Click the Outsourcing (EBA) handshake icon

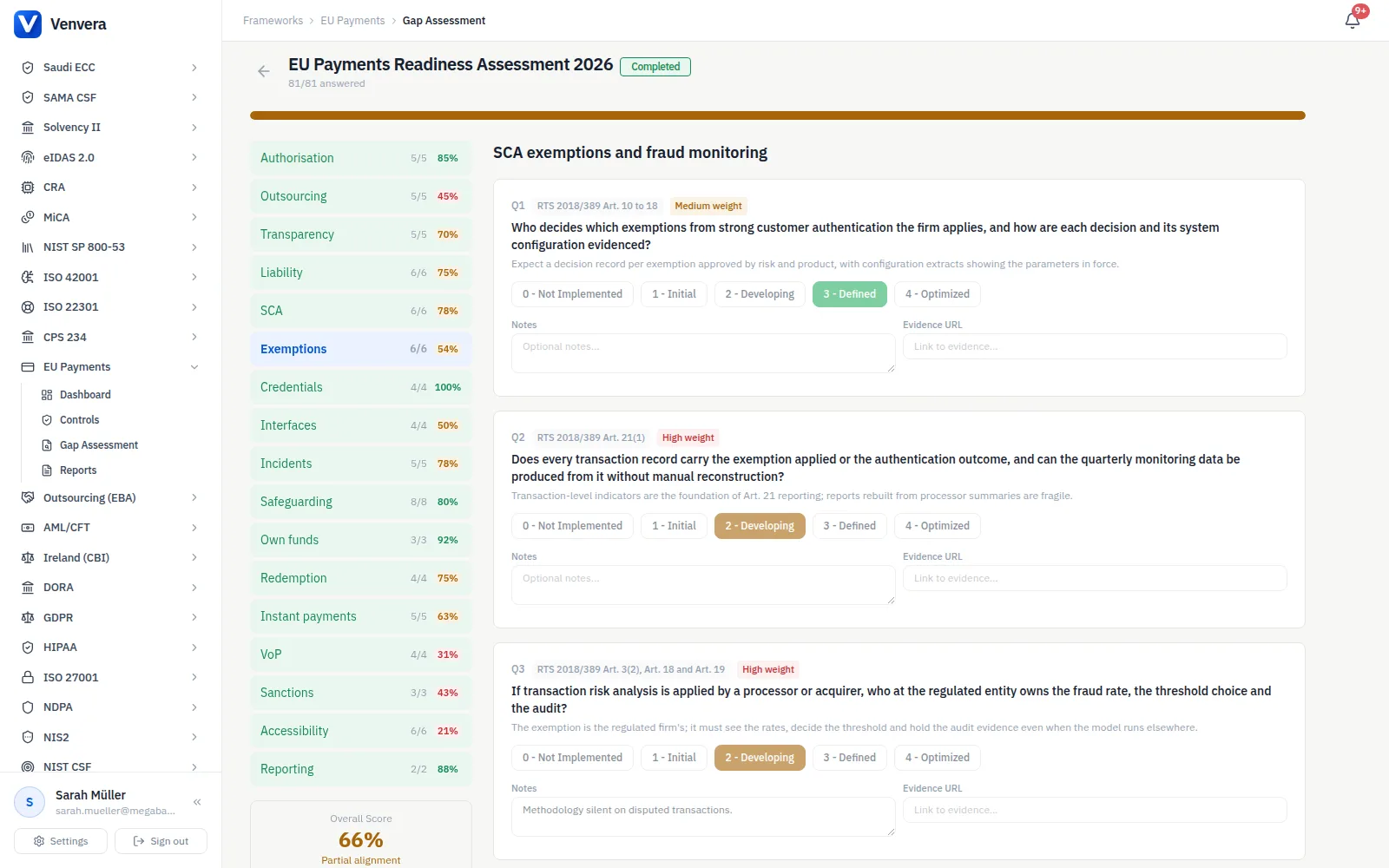tap(28, 497)
